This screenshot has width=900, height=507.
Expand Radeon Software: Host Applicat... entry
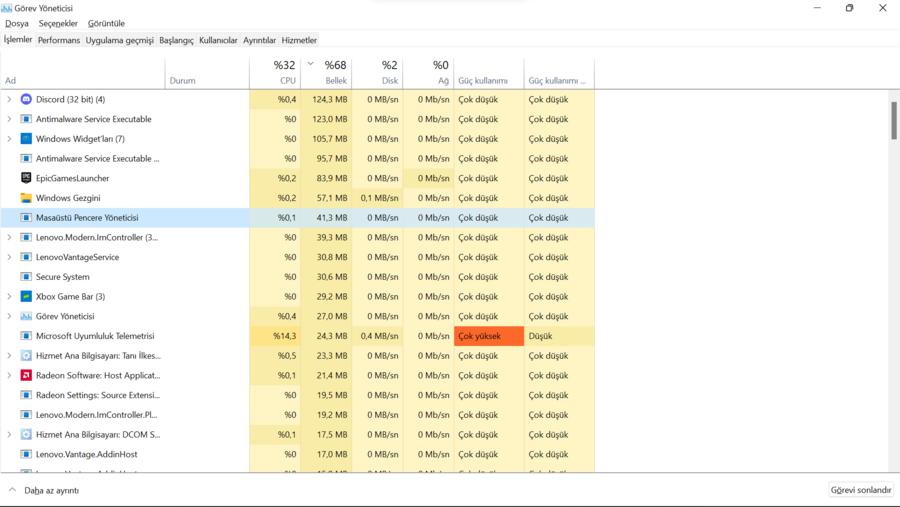9,376
